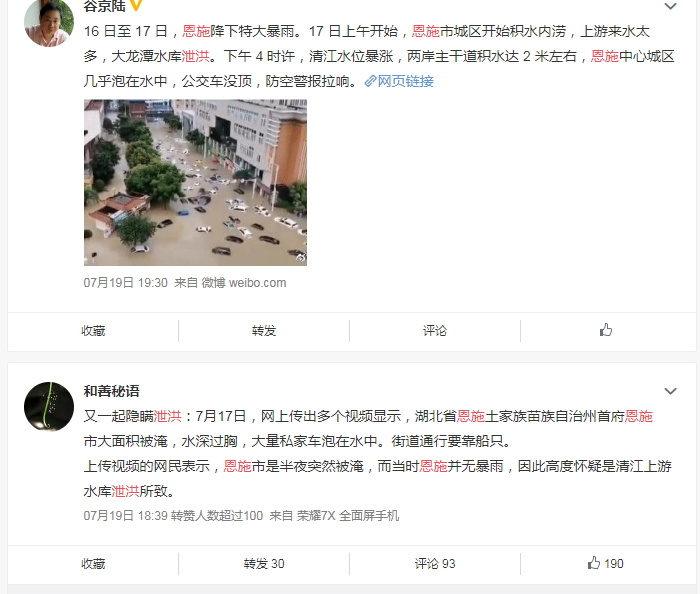Expand options chevron on 谷京陆 post
The width and height of the screenshot is (700, 594).
[670, 6]
